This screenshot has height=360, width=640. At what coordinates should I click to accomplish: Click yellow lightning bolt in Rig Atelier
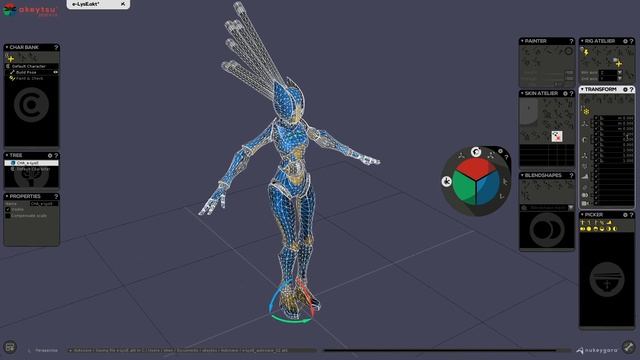click(x=586, y=52)
